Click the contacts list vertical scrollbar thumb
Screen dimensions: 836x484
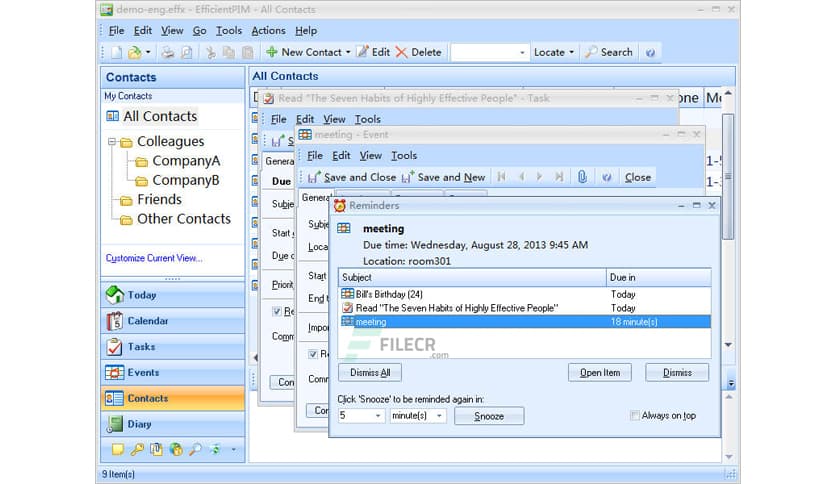pyautogui.click(x=728, y=176)
